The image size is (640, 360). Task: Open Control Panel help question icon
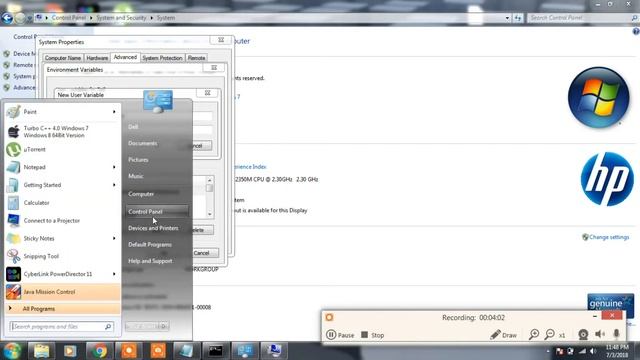pos(636,32)
